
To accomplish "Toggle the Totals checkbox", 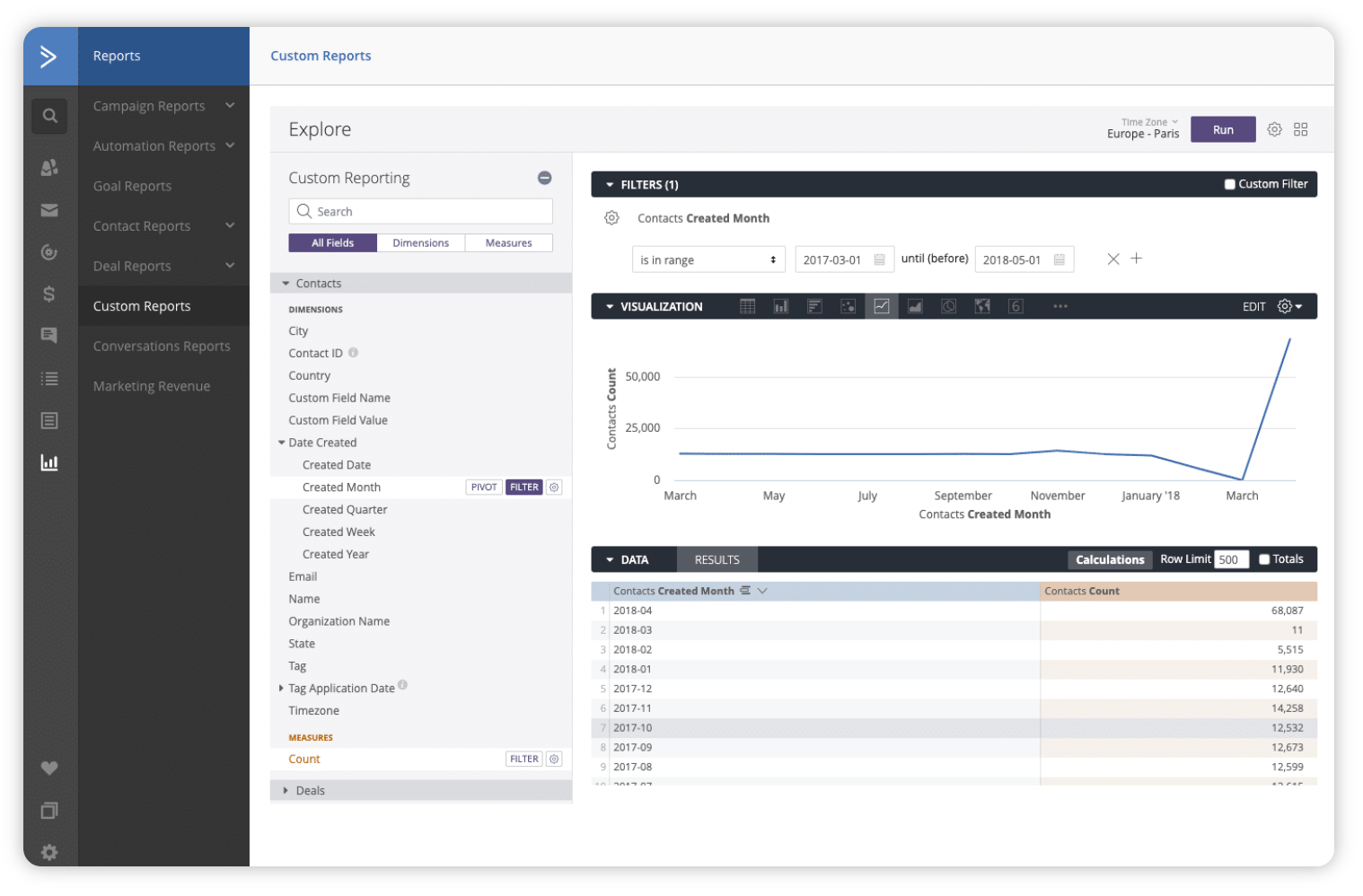I will 1264,559.
